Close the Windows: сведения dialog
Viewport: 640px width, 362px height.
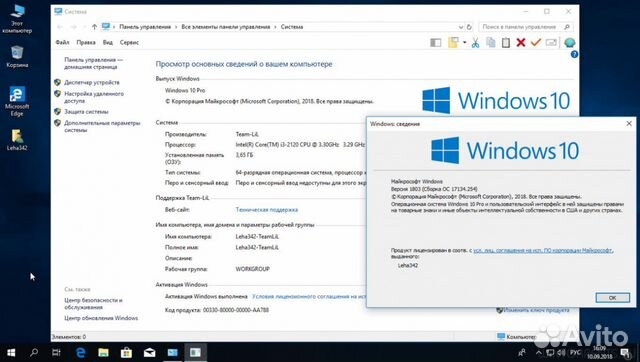[x=629, y=123]
